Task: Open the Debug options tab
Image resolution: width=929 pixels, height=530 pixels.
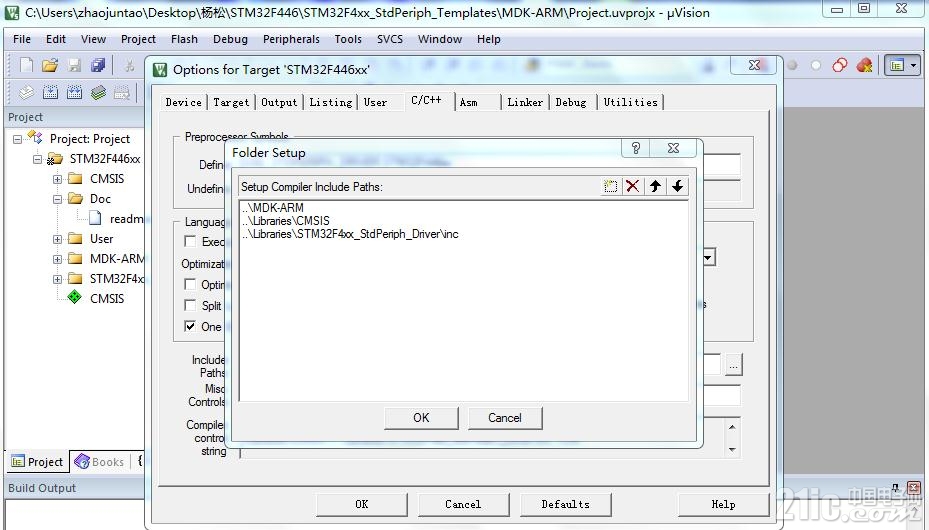Action: 571,102
